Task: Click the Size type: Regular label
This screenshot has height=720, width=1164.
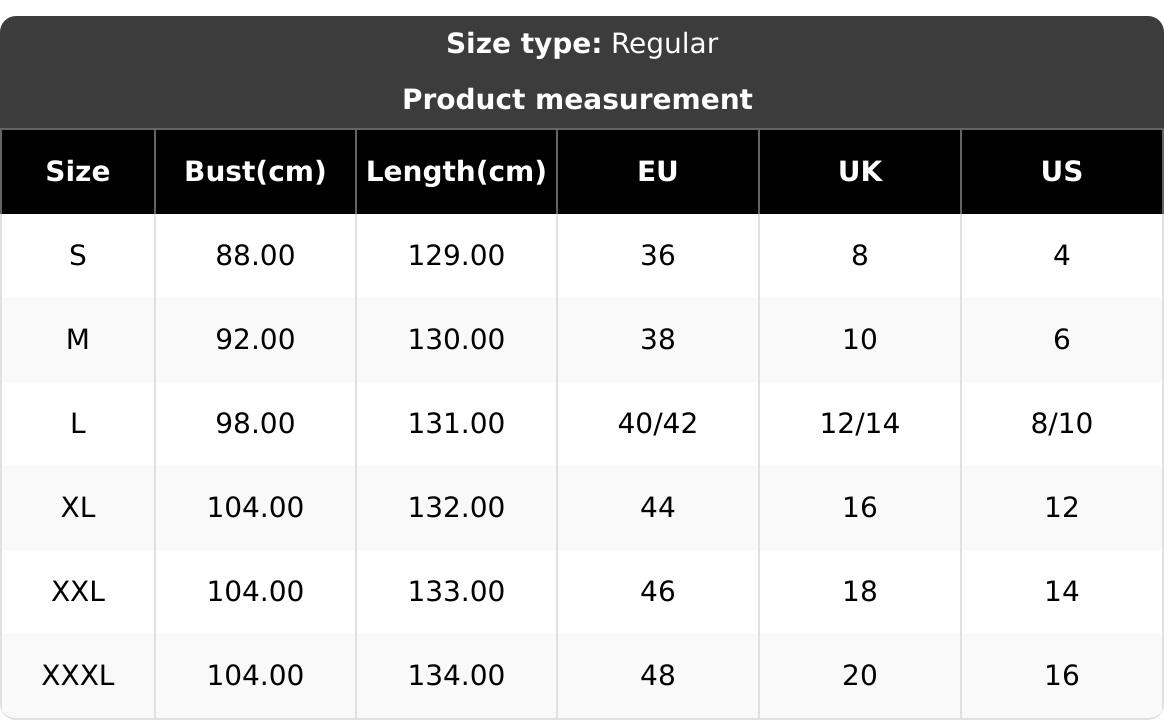Action: (x=581, y=44)
